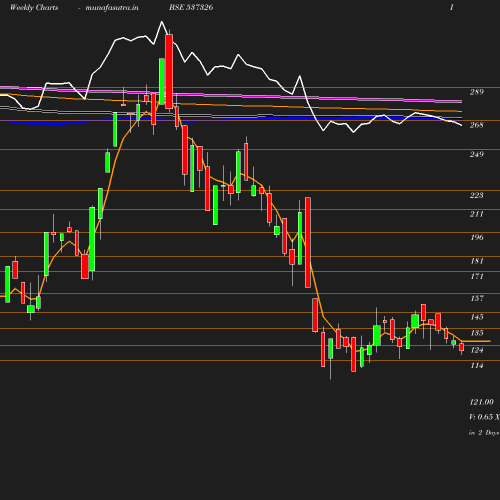Click the tallest red candlestick at the peak
The width and height of the screenshot is (500, 500).
(169, 72)
